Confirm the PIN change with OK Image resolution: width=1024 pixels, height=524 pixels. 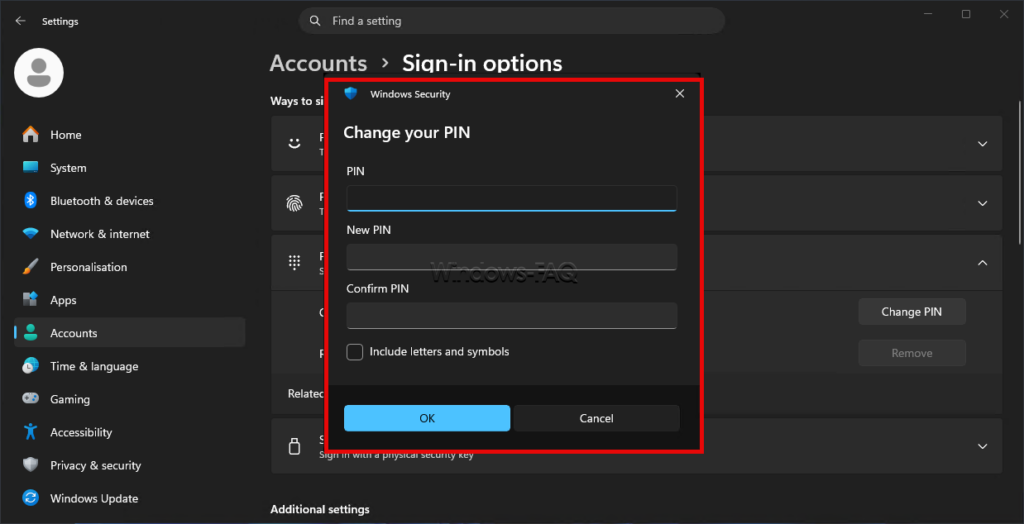[x=427, y=418]
